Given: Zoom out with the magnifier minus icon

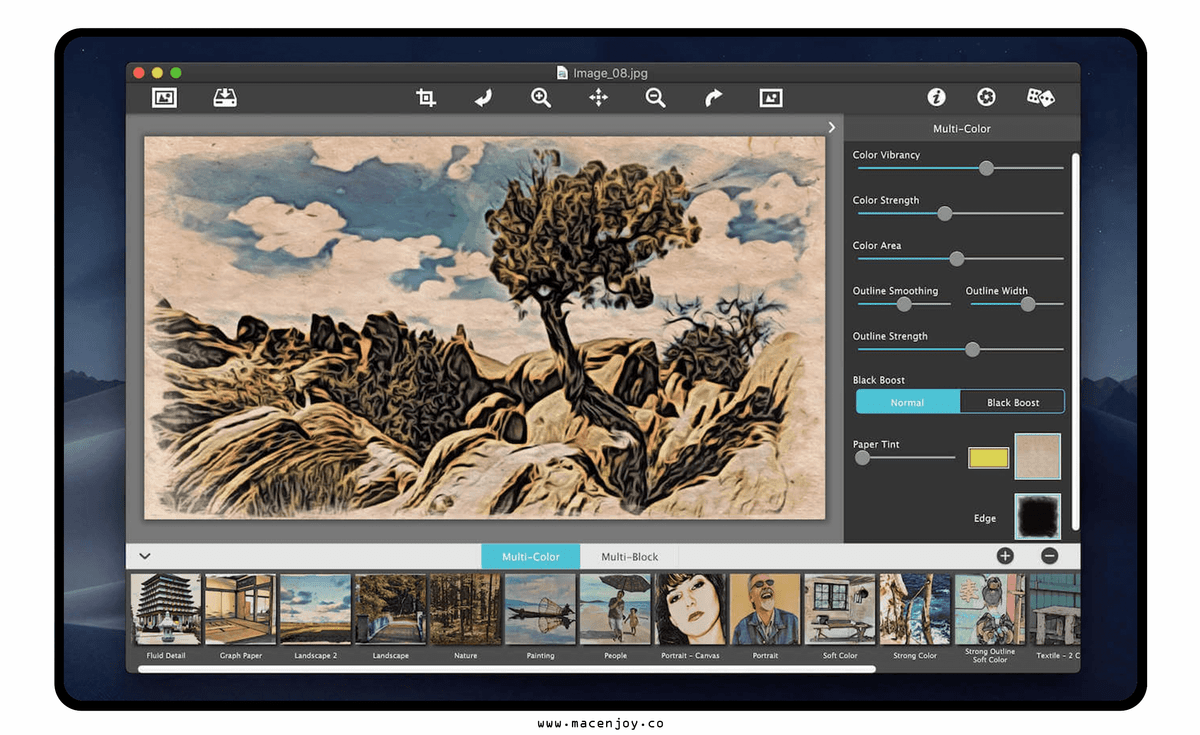Looking at the screenshot, I should coord(655,98).
